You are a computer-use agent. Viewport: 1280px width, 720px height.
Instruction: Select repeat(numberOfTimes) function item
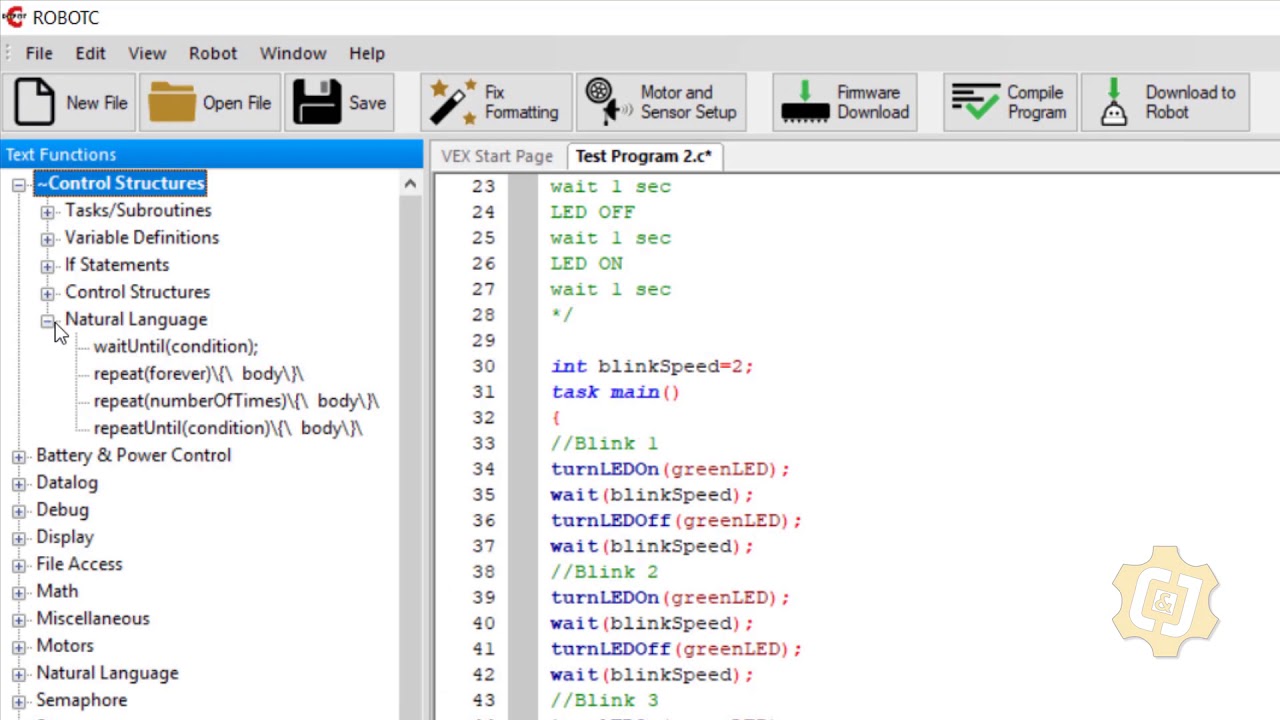point(236,400)
